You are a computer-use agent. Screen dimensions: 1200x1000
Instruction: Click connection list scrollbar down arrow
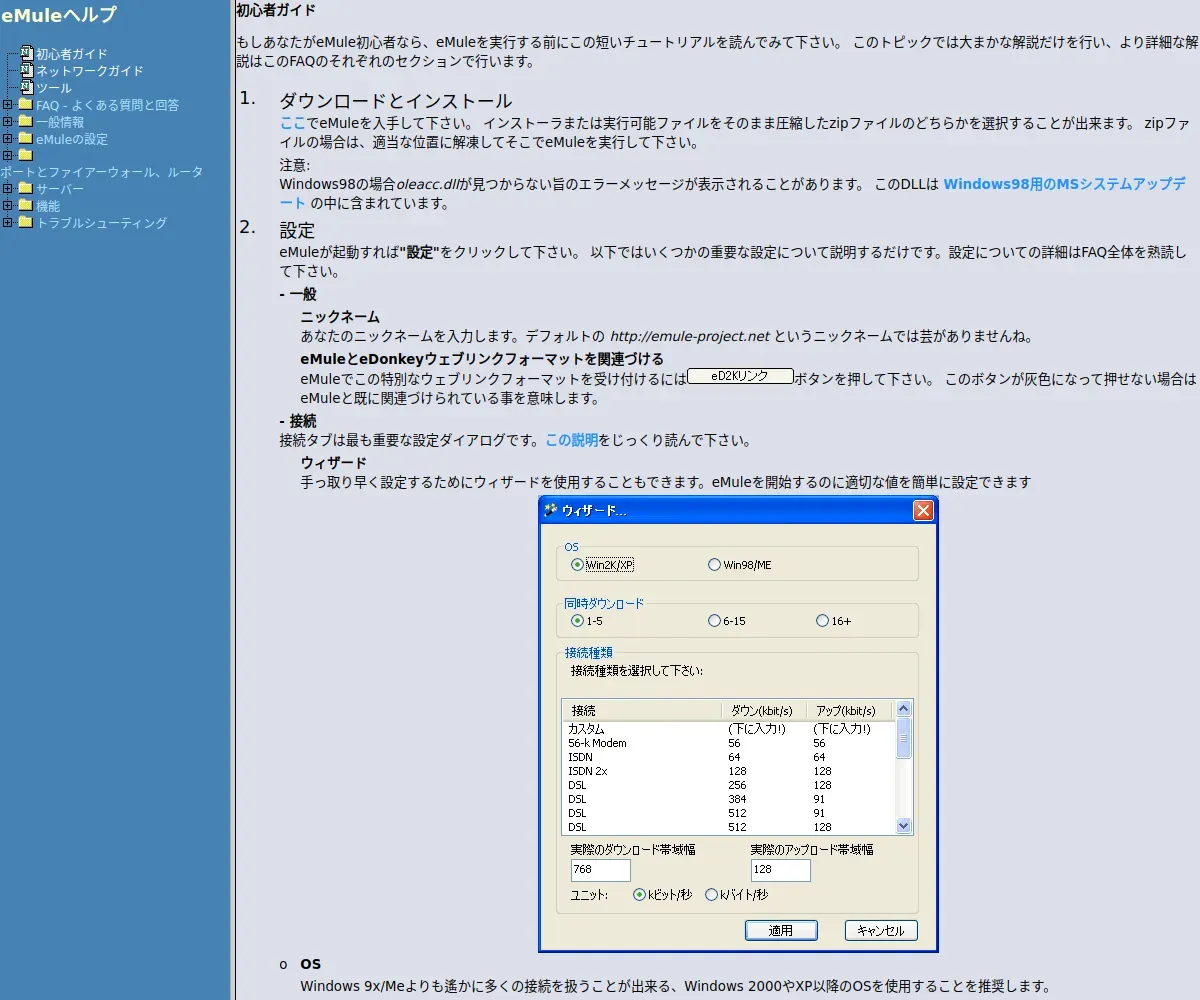904,826
